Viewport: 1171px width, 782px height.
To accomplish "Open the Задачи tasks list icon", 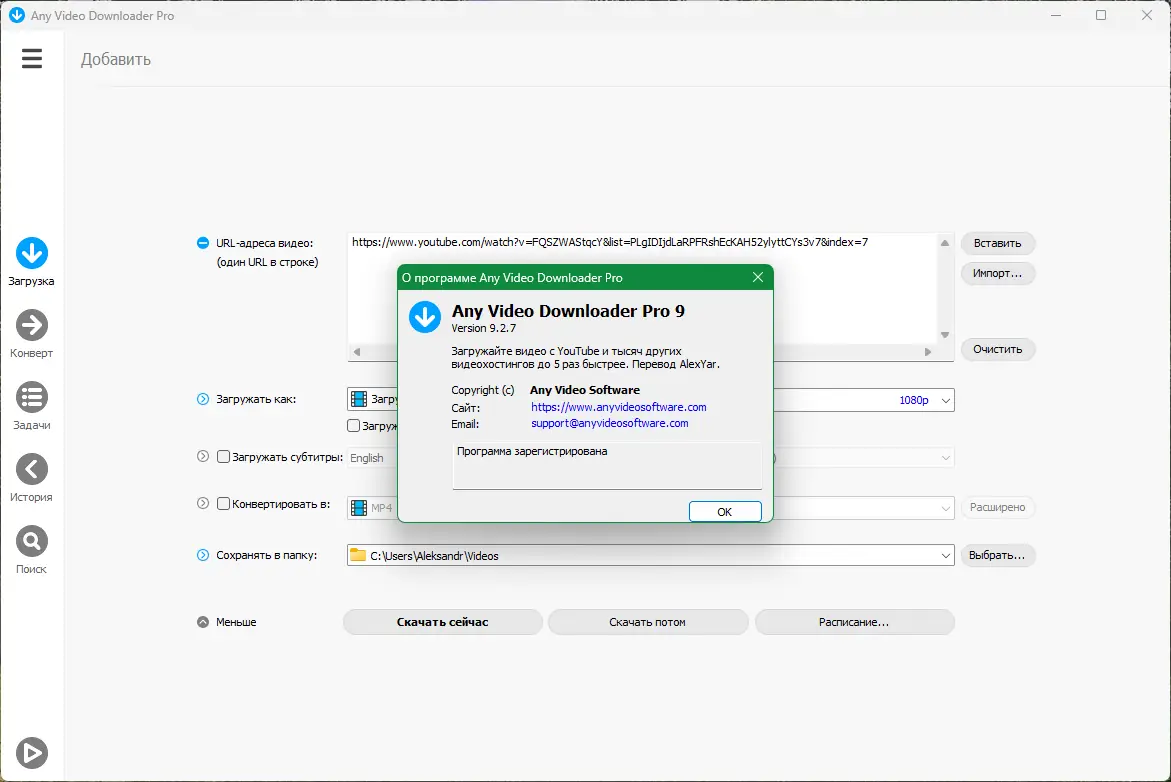I will [x=31, y=397].
